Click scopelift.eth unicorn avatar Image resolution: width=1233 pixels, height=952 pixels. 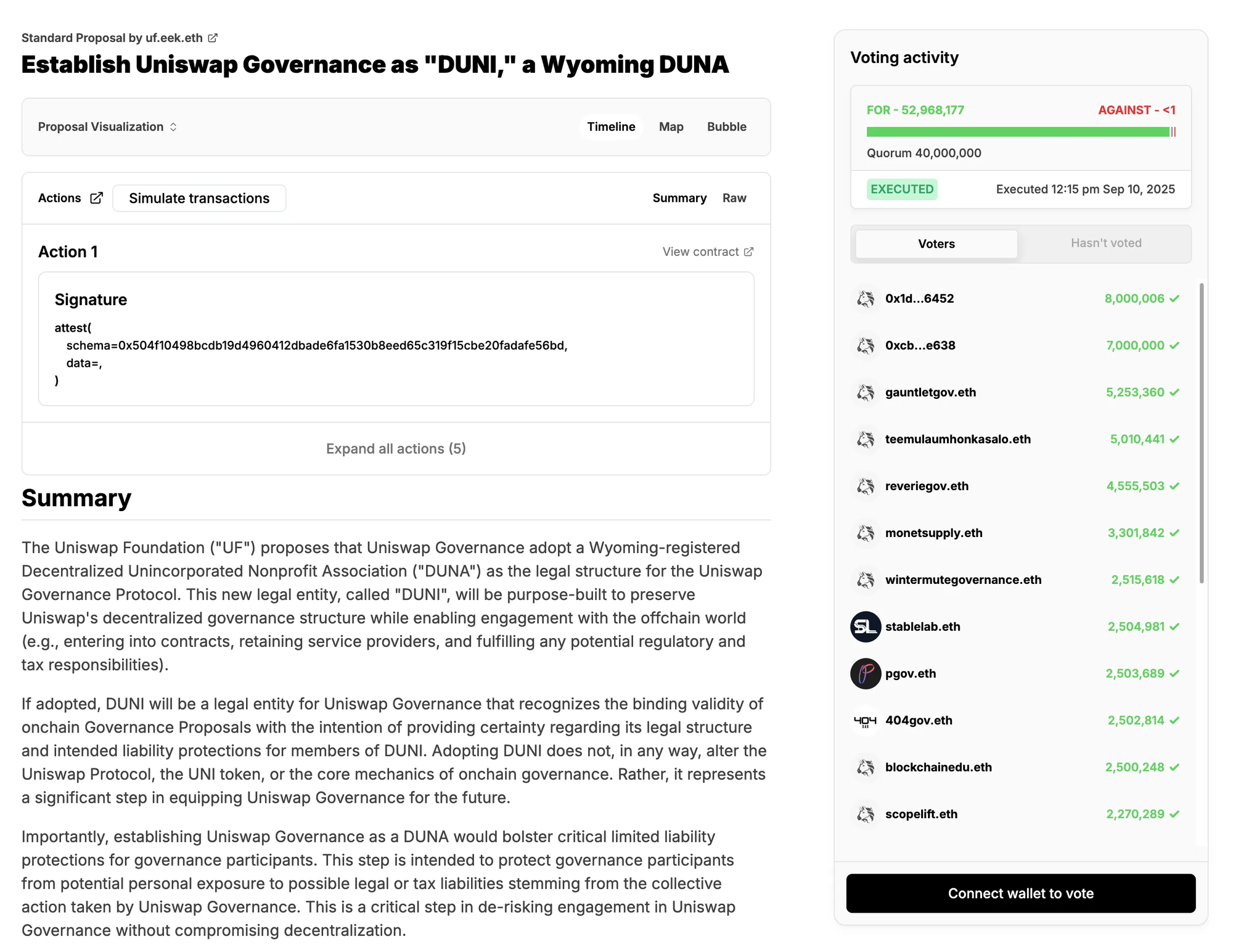[x=866, y=814]
